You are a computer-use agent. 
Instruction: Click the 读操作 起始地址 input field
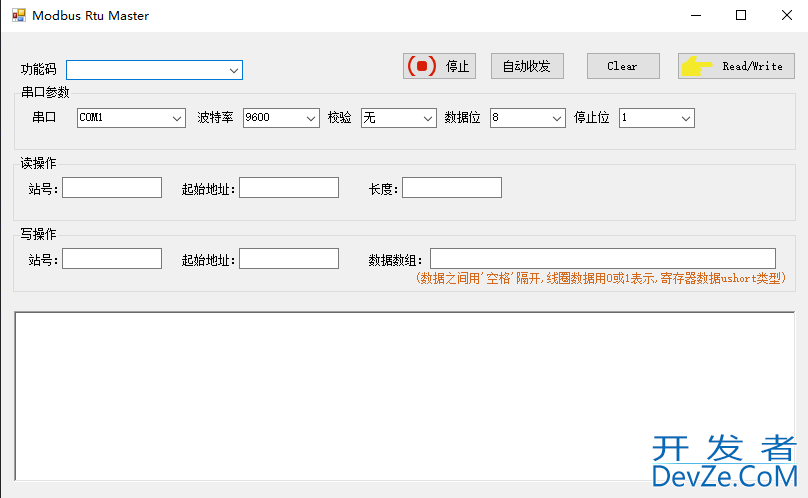tap(289, 188)
